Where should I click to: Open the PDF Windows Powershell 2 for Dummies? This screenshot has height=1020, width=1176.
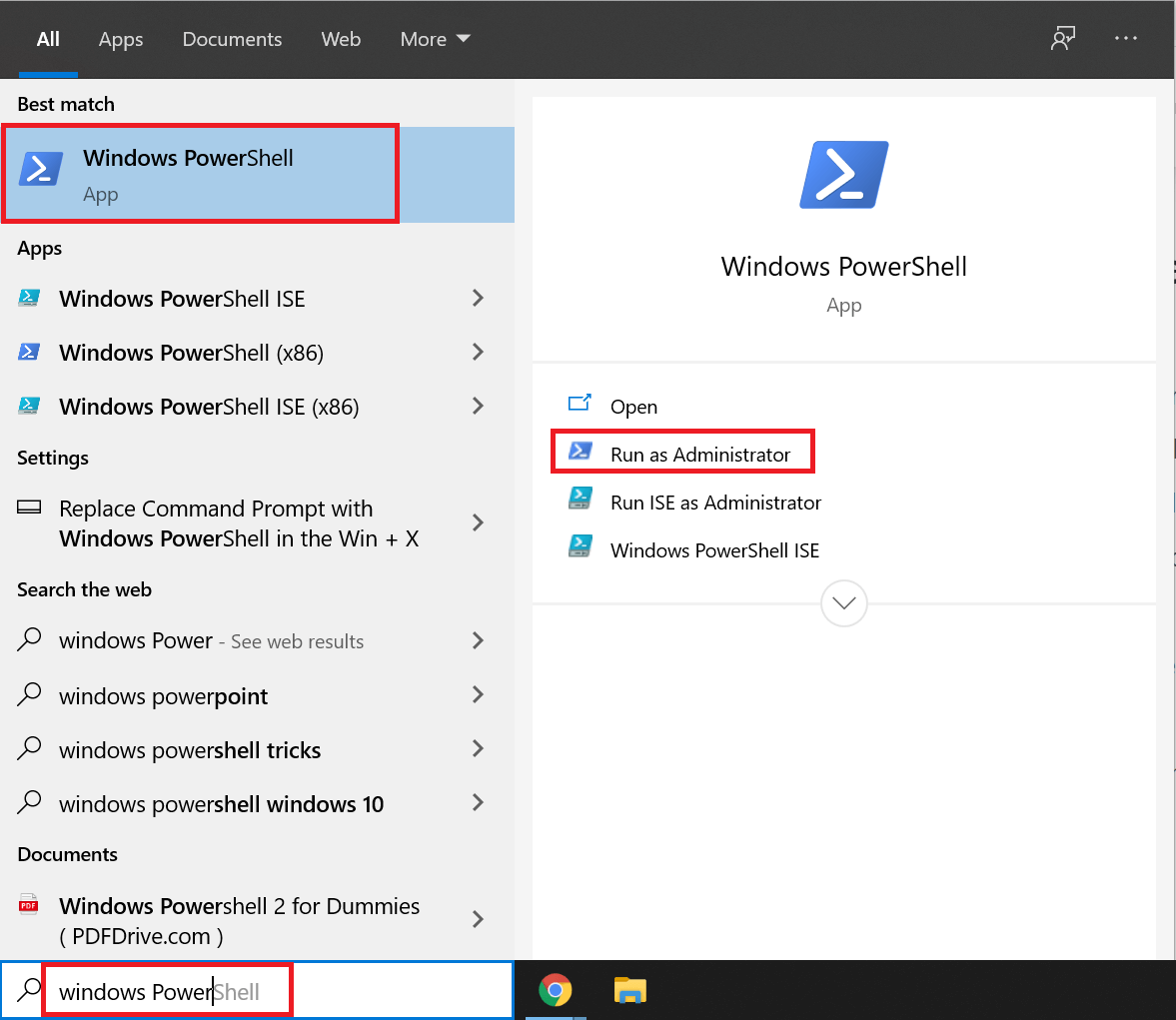(239, 919)
